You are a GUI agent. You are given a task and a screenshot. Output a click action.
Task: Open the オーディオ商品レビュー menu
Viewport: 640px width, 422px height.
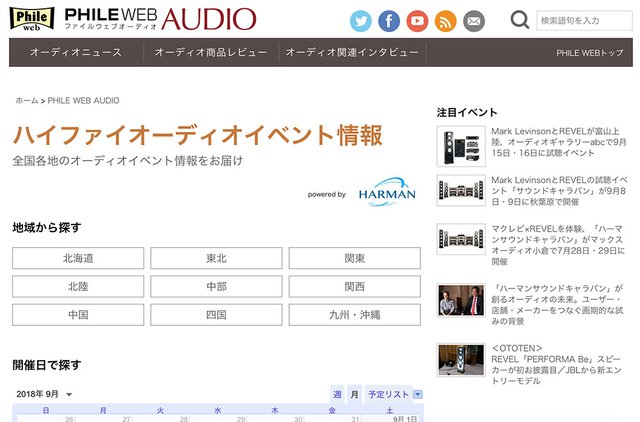pyautogui.click(x=206, y=52)
